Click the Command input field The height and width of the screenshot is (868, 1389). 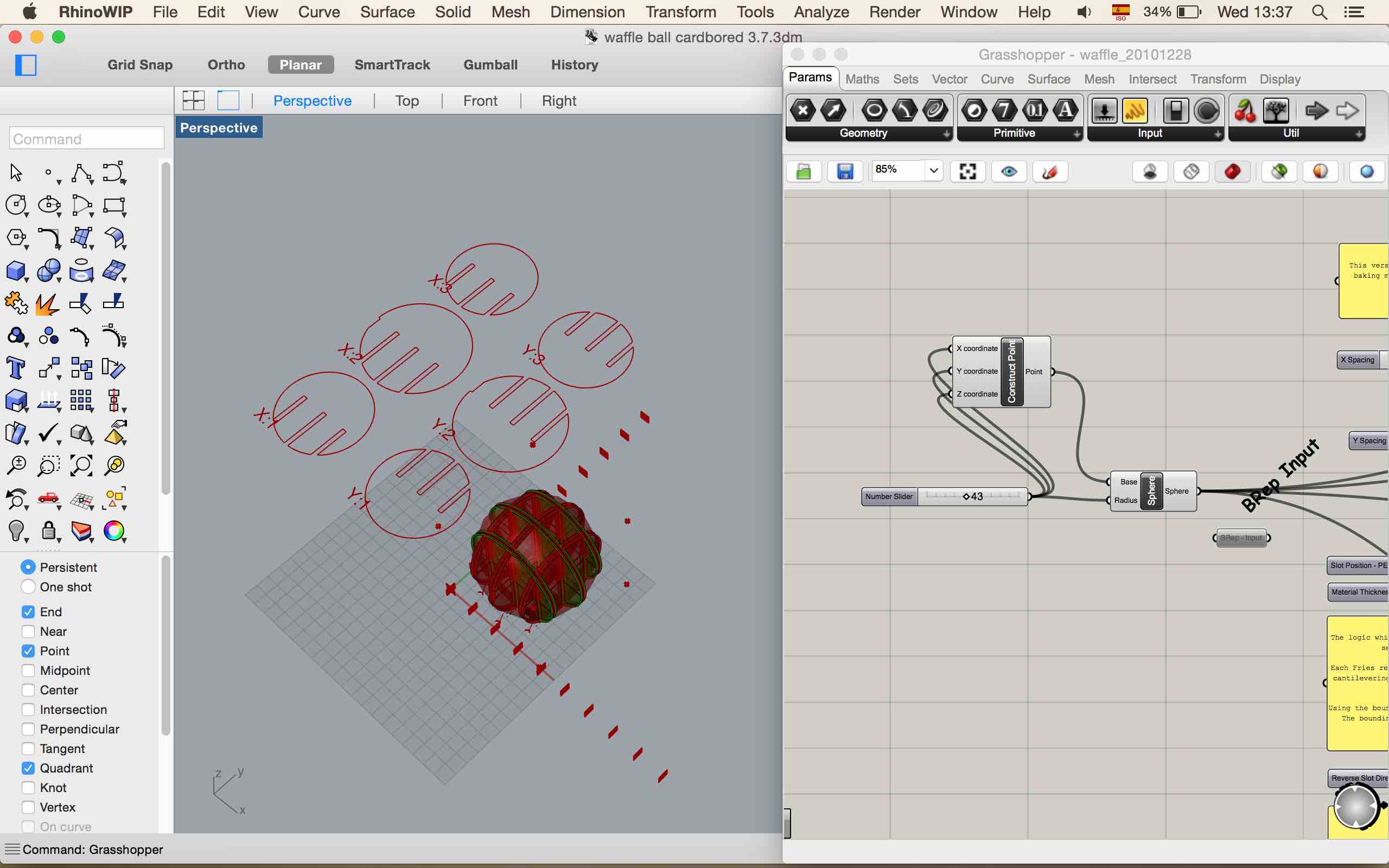[x=87, y=138]
